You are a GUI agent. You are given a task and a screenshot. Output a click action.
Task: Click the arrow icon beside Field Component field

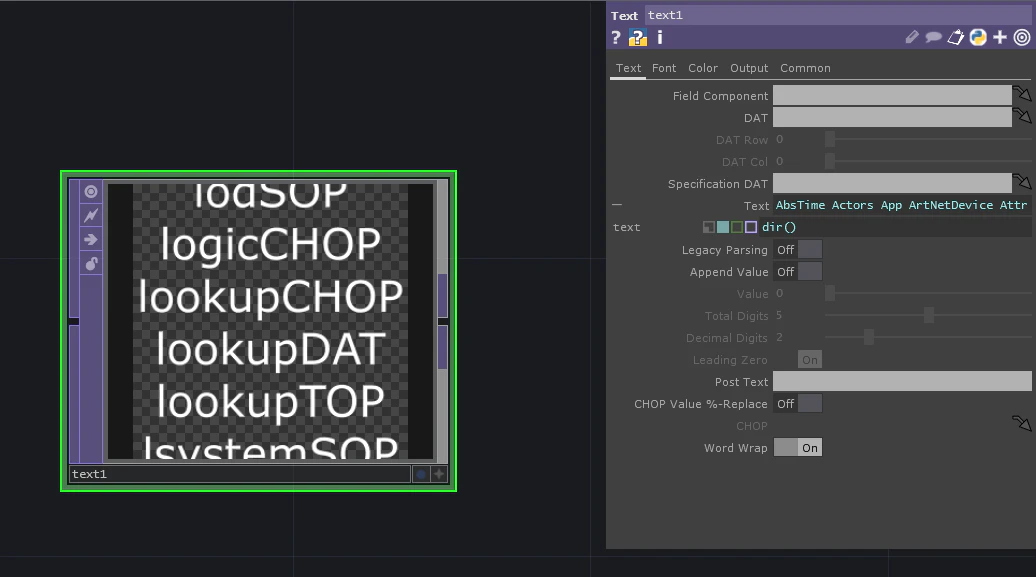pyautogui.click(x=1022, y=95)
